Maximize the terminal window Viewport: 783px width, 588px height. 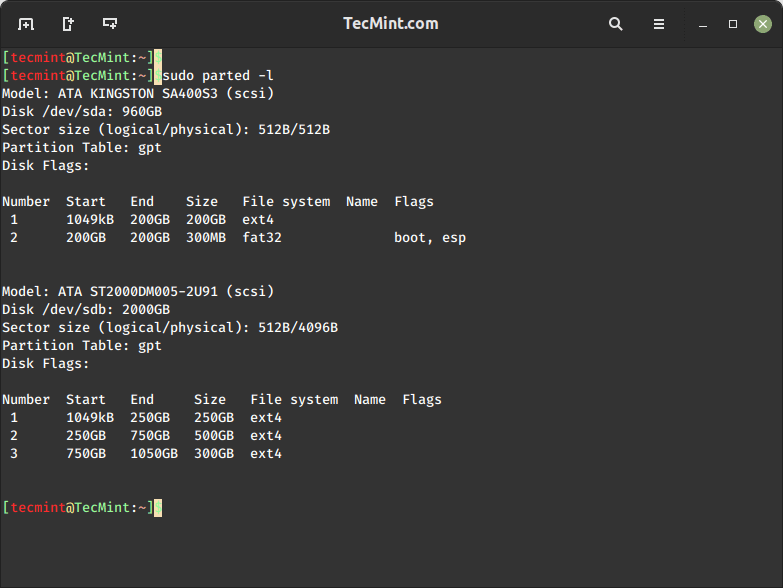tap(733, 24)
